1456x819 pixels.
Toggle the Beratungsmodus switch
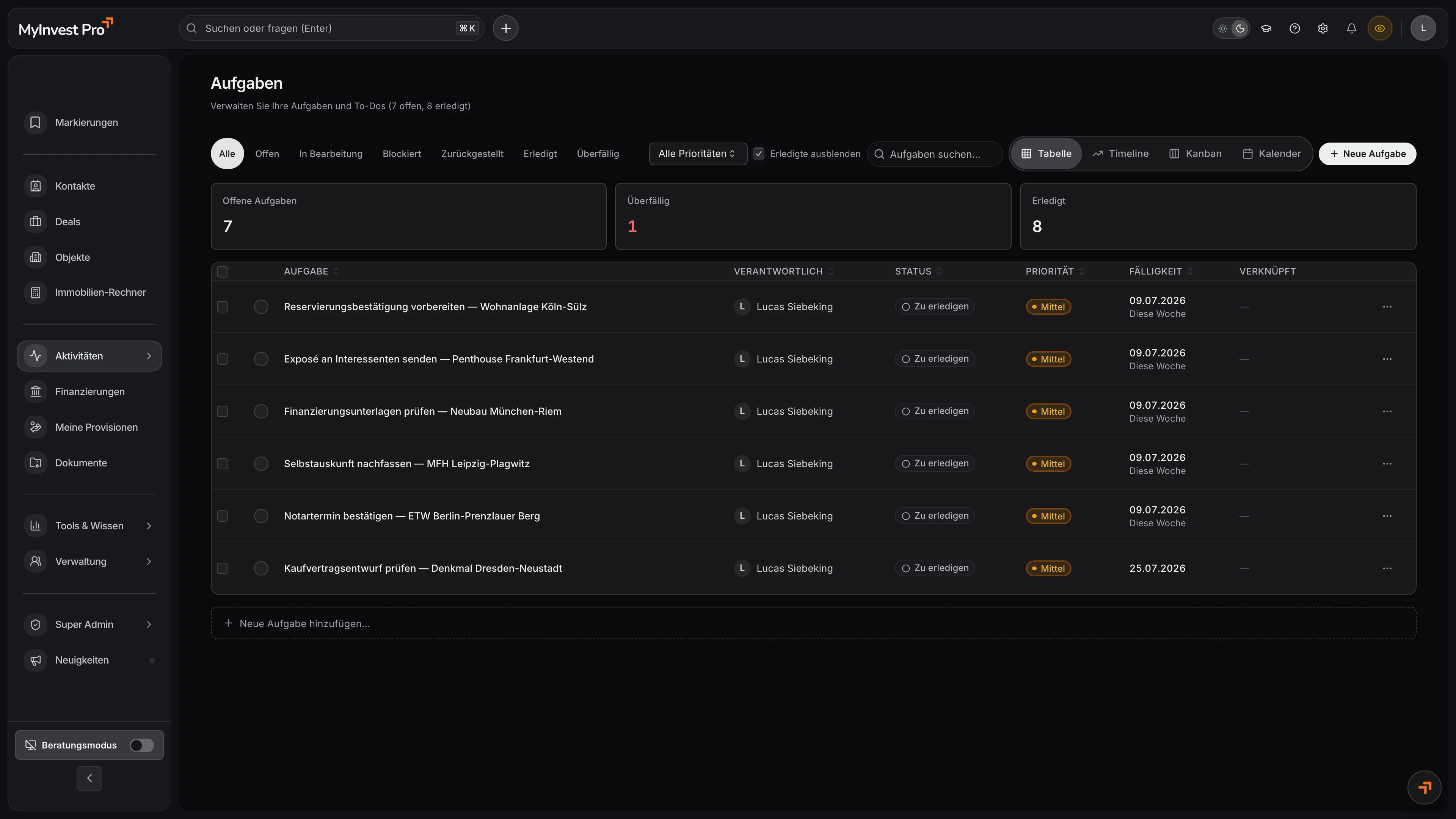pyautogui.click(x=141, y=745)
